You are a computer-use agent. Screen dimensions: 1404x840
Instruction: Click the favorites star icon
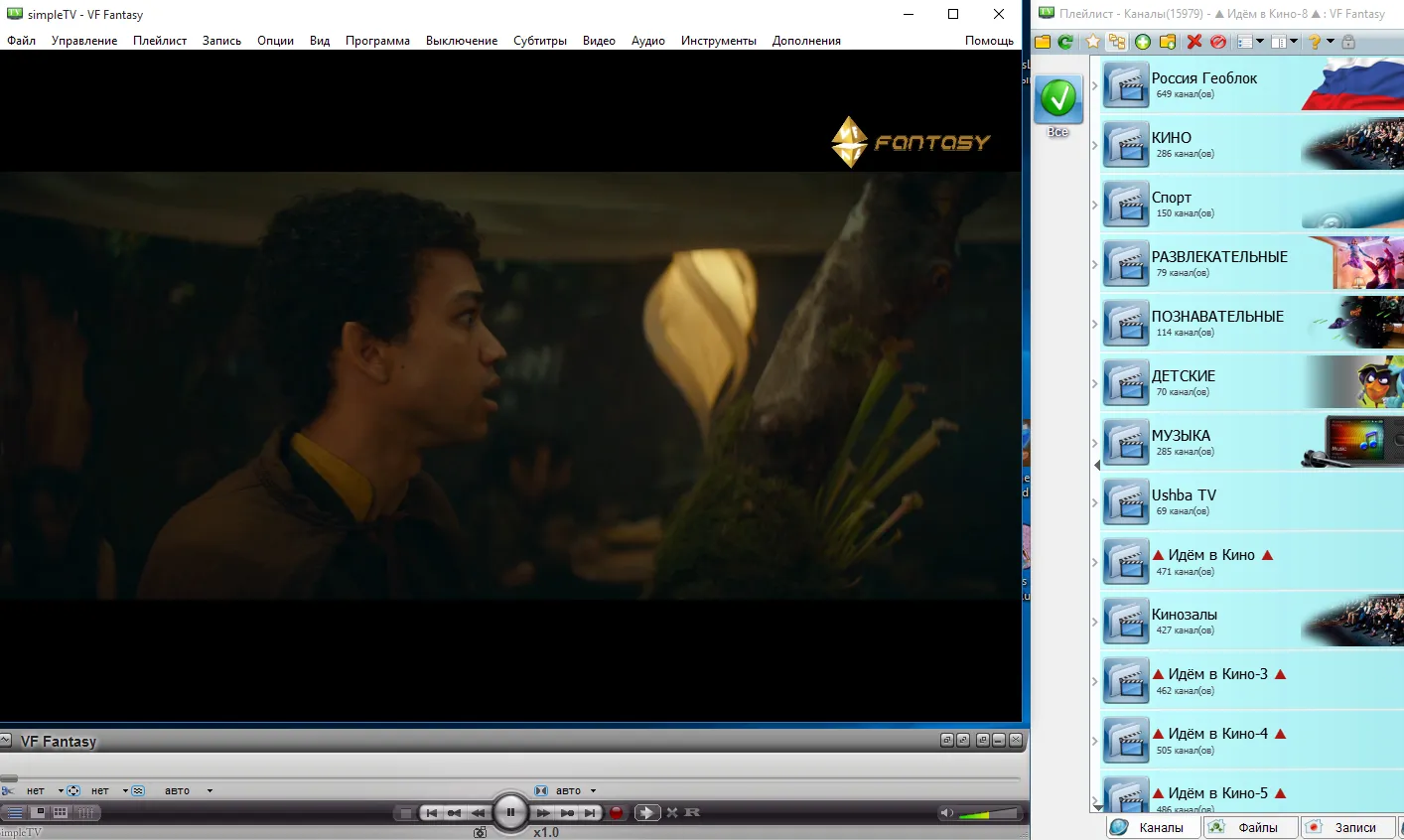pyautogui.click(x=1092, y=42)
